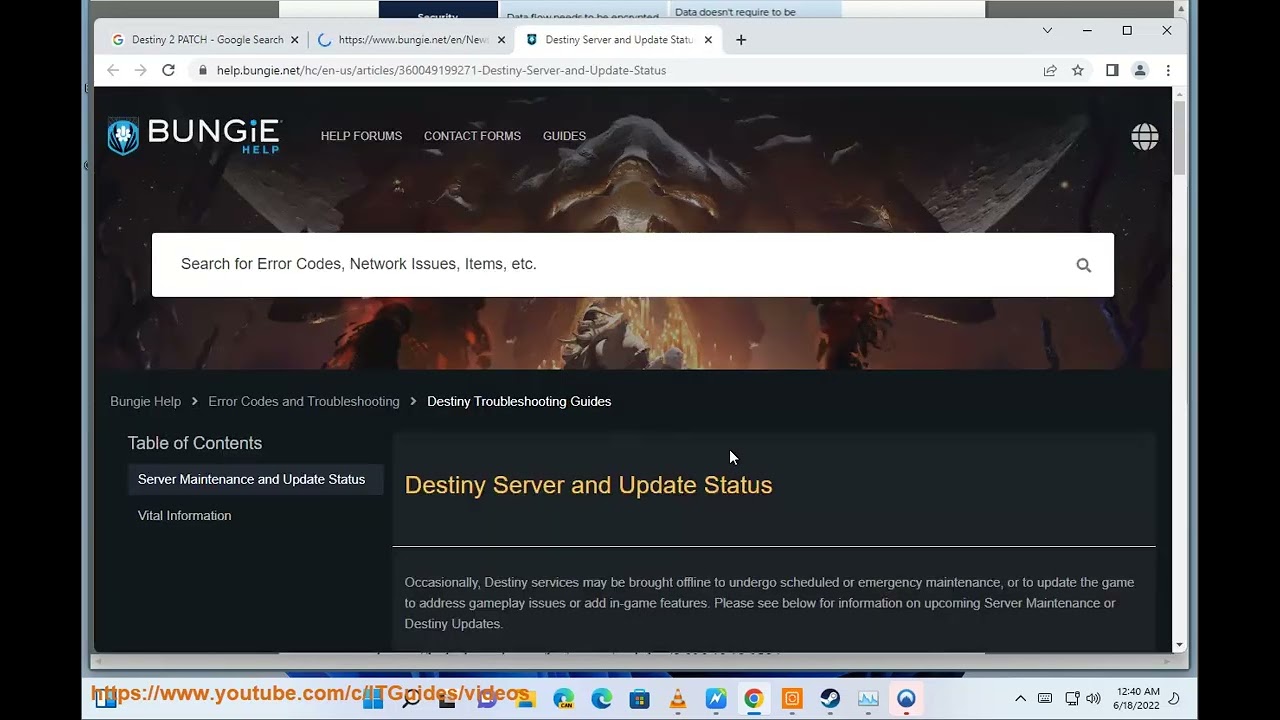Open the HELP FORUMS menu
This screenshot has width=1280, height=720.
pyautogui.click(x=361, y=136)
